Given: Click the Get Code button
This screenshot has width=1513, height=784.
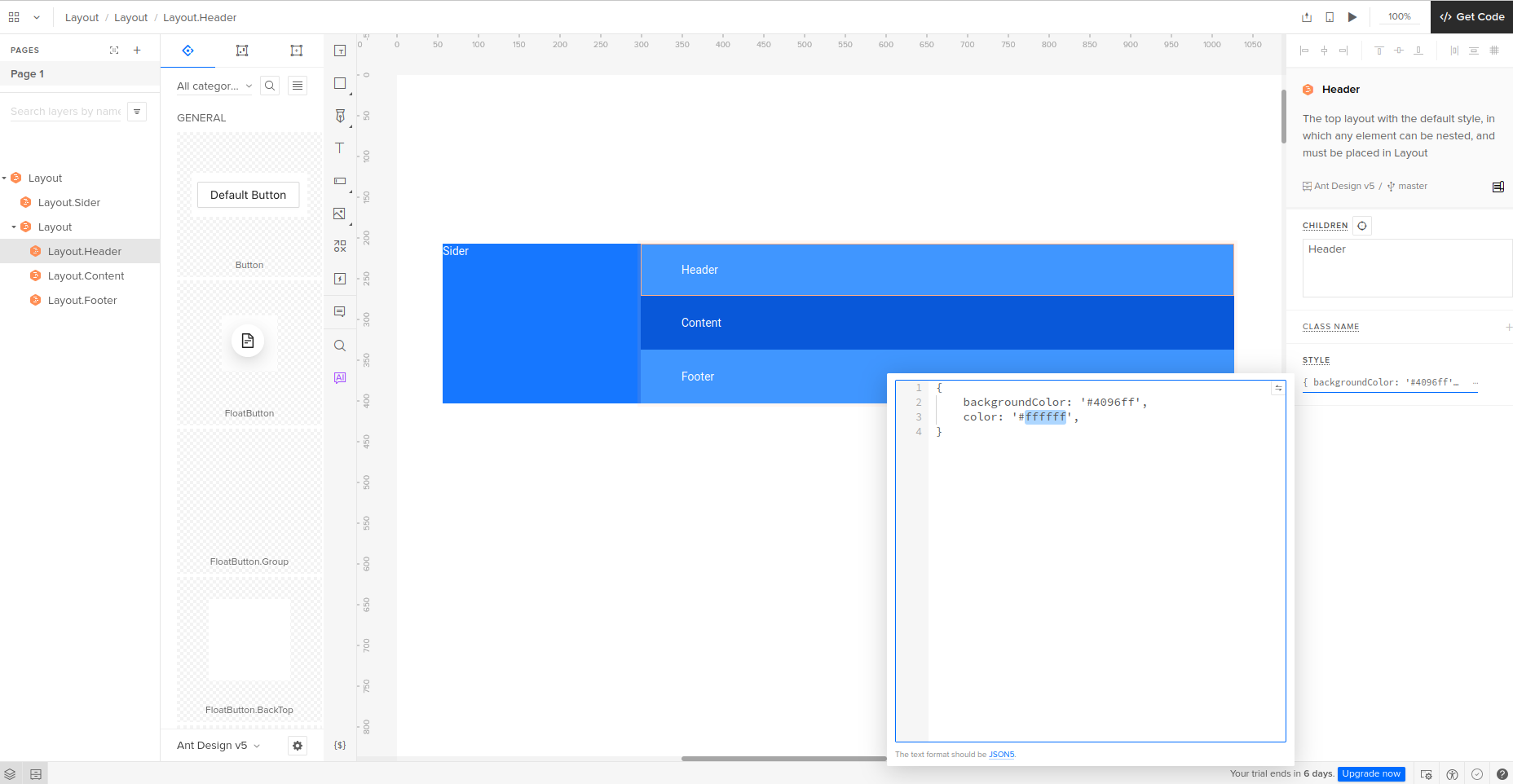Looking at the screenshot, I should click(x=1471, y=17).
